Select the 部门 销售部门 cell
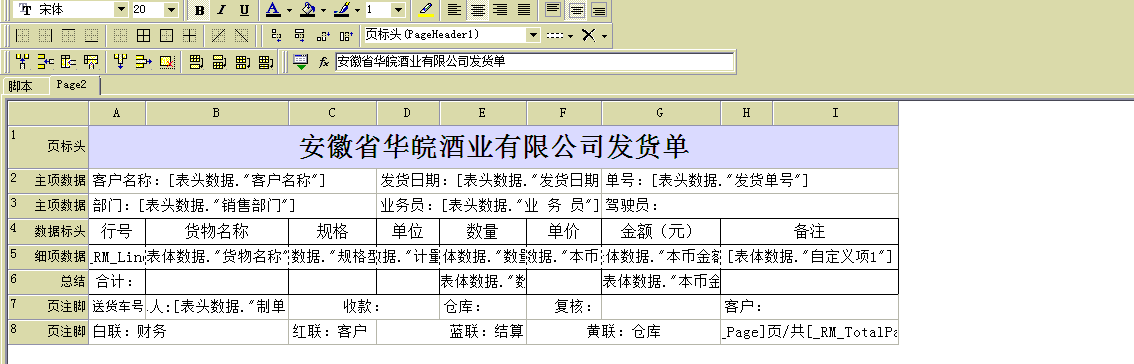This screenshot has width=1134, height=364. 233,206
